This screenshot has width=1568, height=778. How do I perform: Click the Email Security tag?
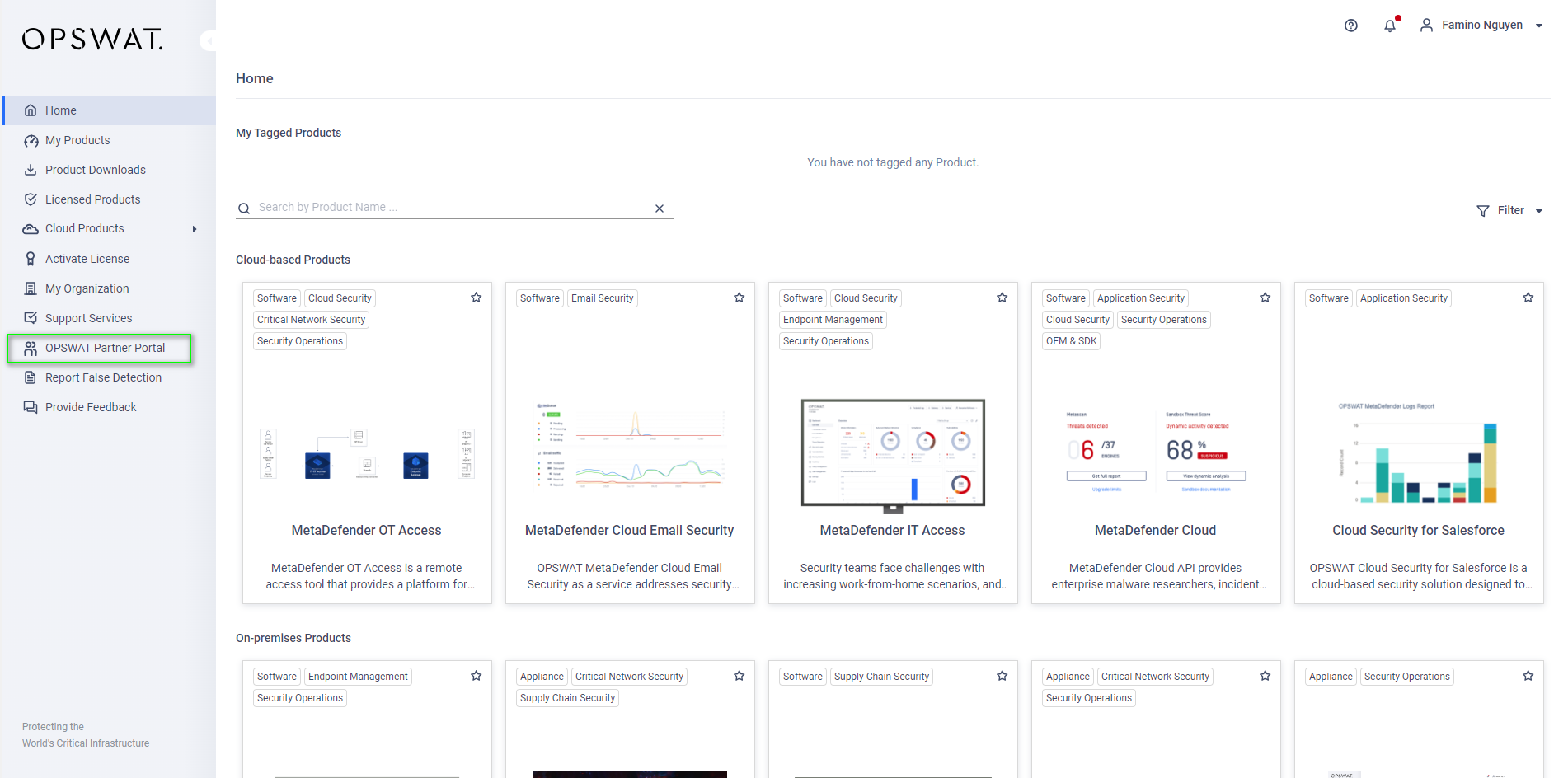coord(603,298)
